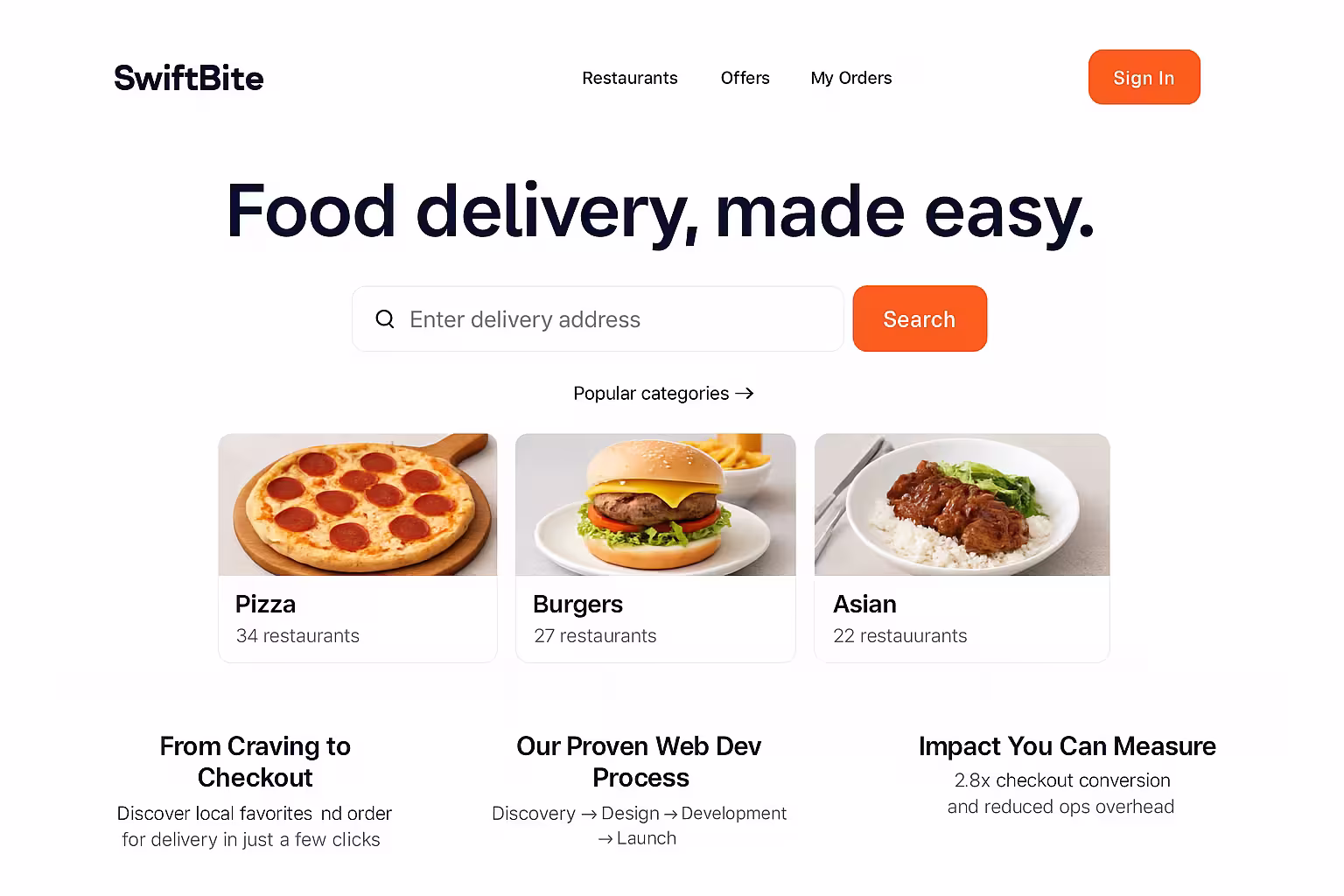
Task: Open the Burgers category title
Action: (577, 605)
